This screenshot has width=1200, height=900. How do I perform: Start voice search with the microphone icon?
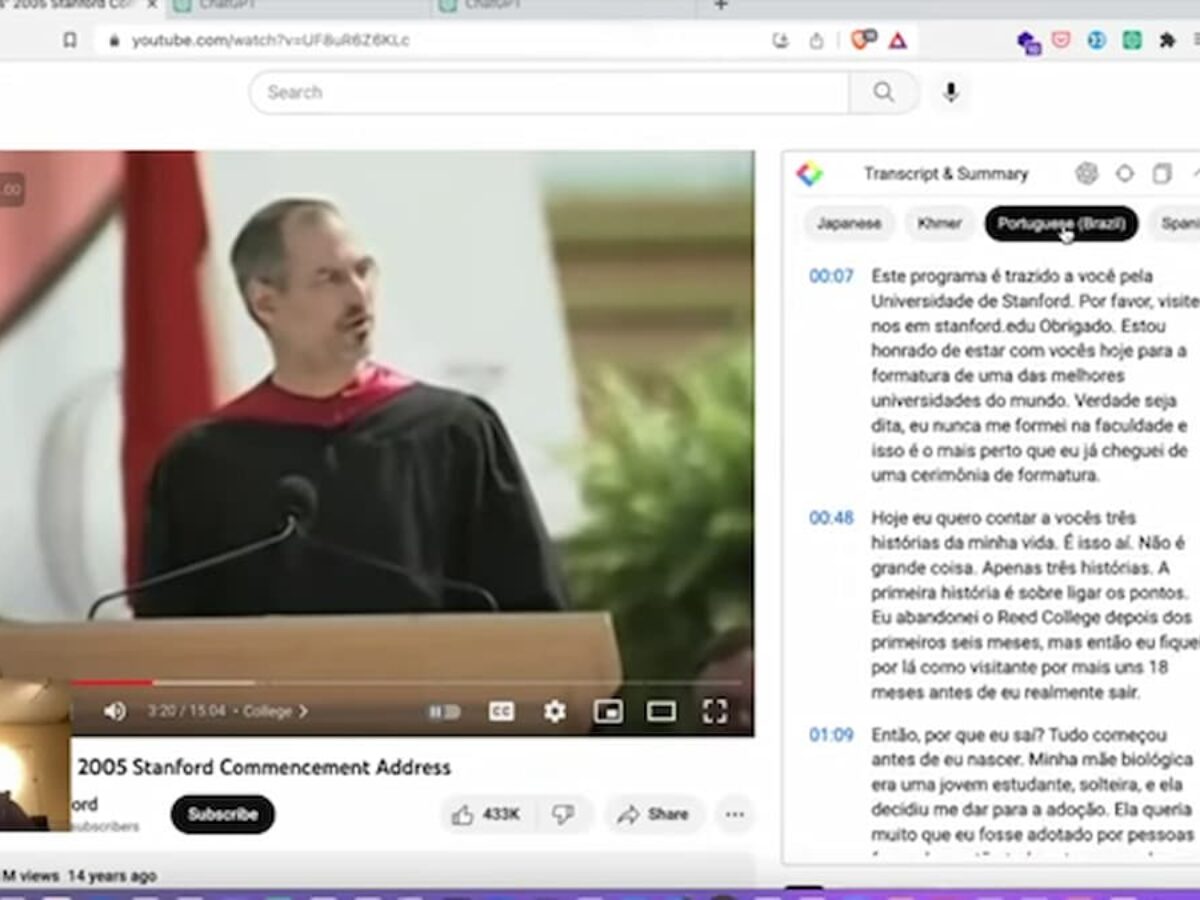tap(950, 93)
